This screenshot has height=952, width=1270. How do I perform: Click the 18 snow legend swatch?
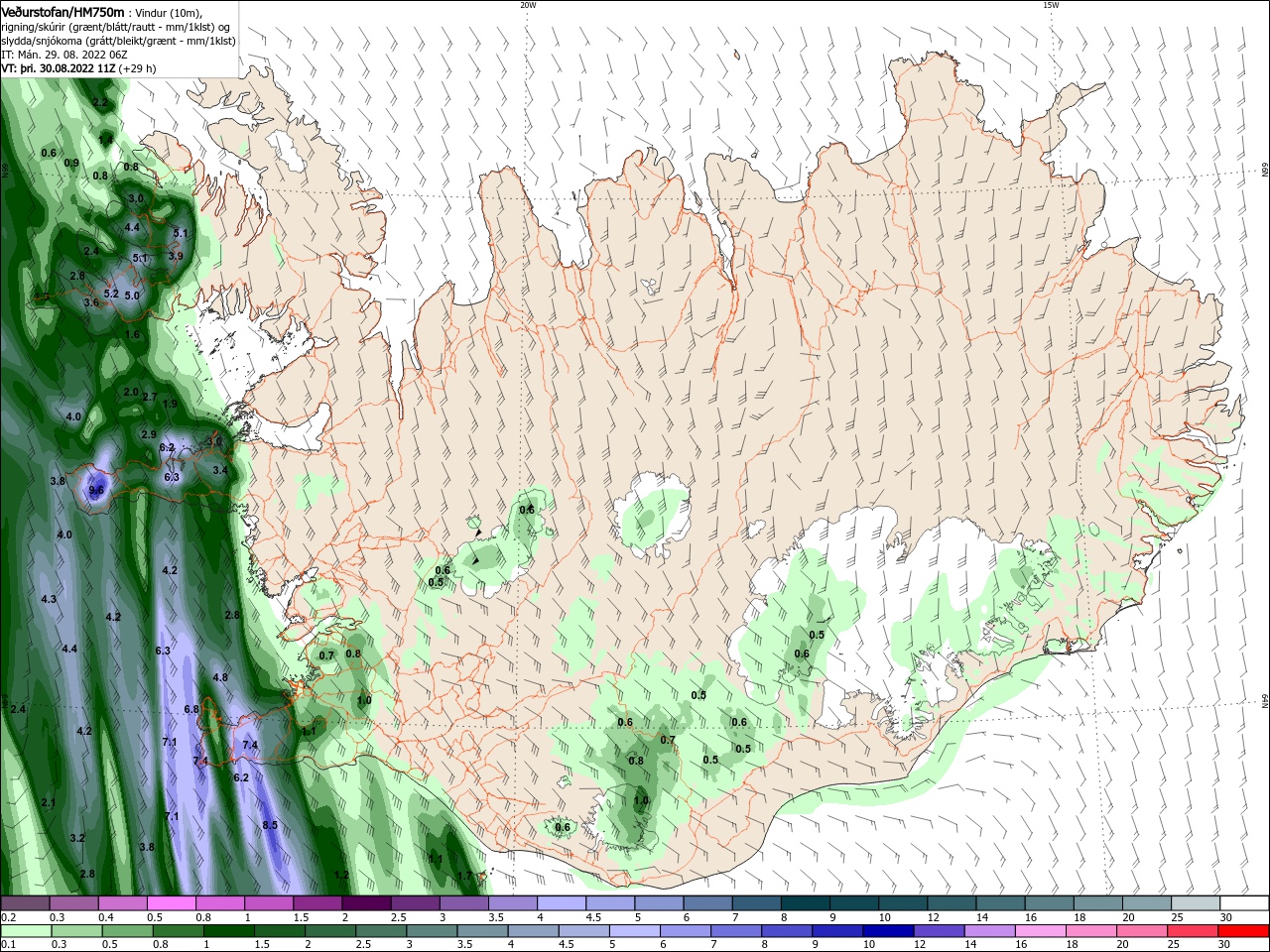(x=1097, y=903)
